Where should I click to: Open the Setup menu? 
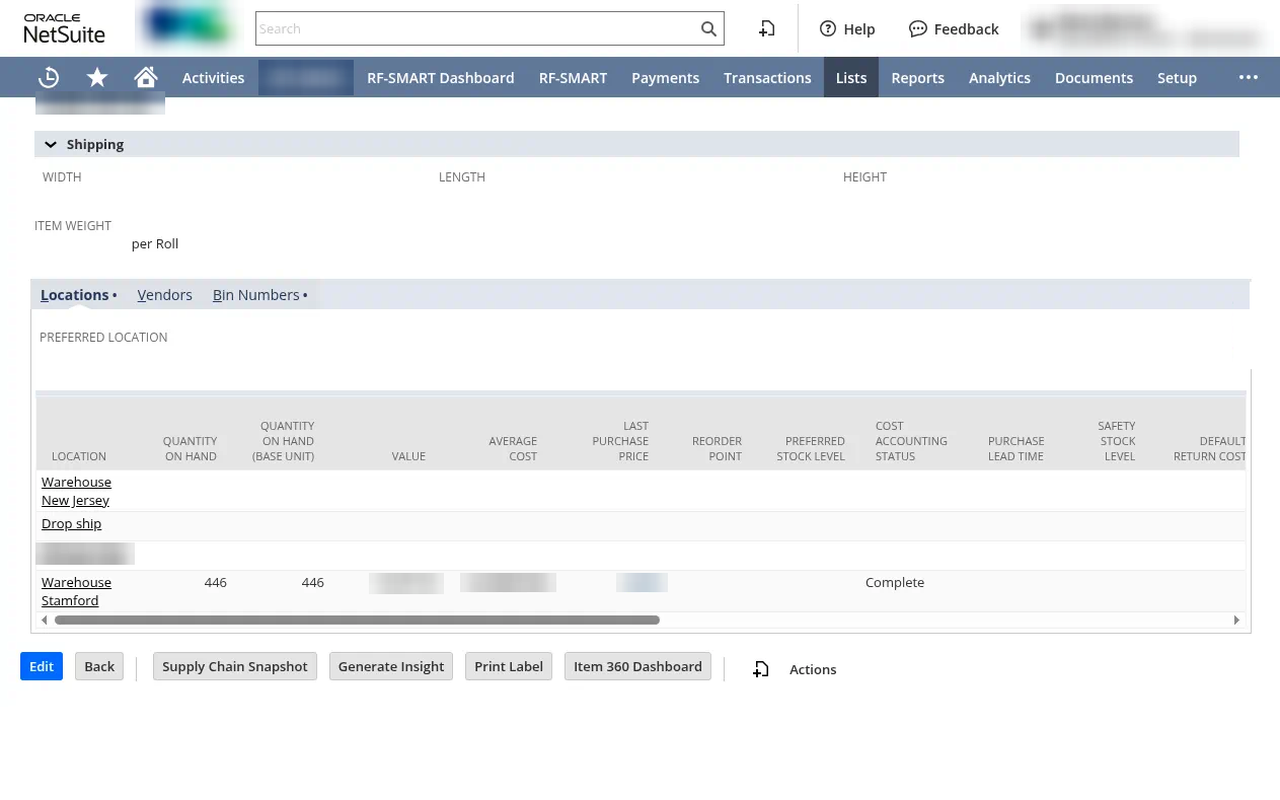[x=1176, y=77]
